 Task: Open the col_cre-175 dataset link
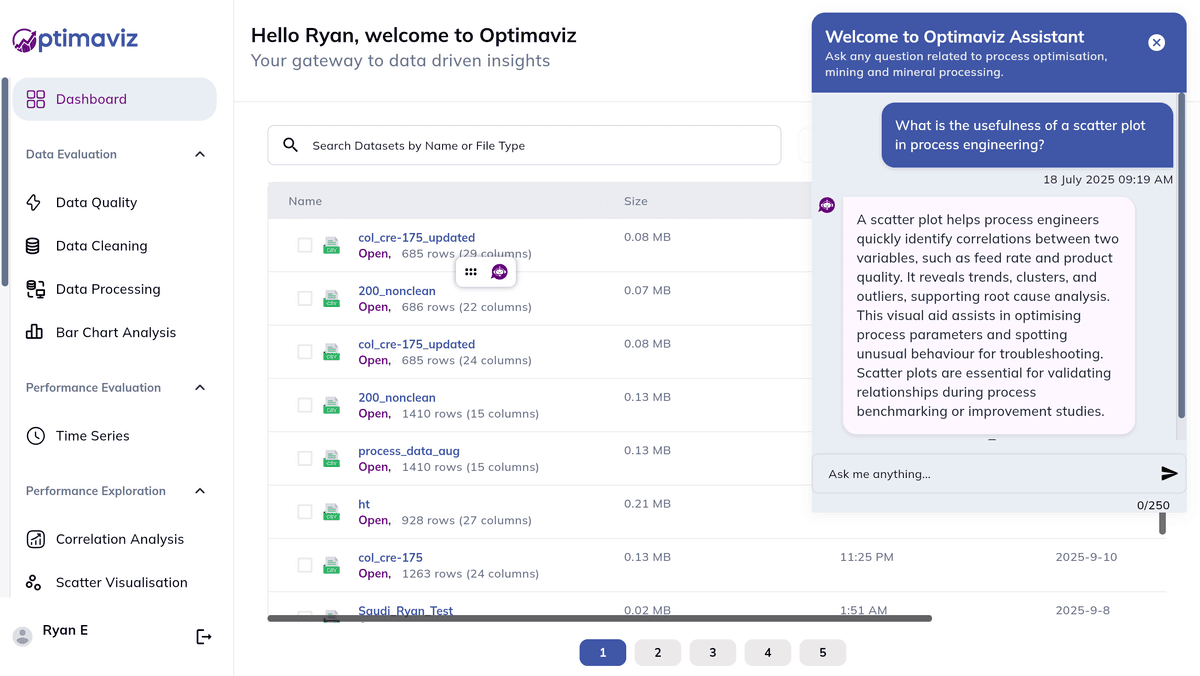point(390,557)
